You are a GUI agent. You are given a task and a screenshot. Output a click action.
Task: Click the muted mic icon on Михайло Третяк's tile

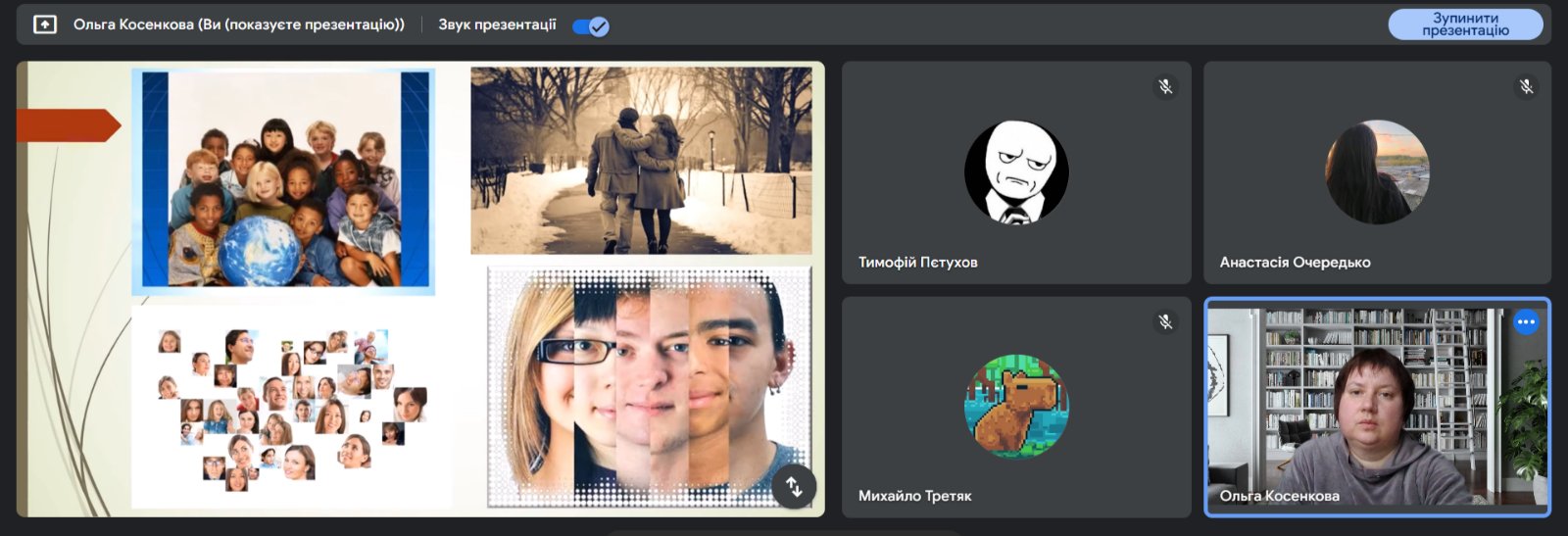[1165, 322]
